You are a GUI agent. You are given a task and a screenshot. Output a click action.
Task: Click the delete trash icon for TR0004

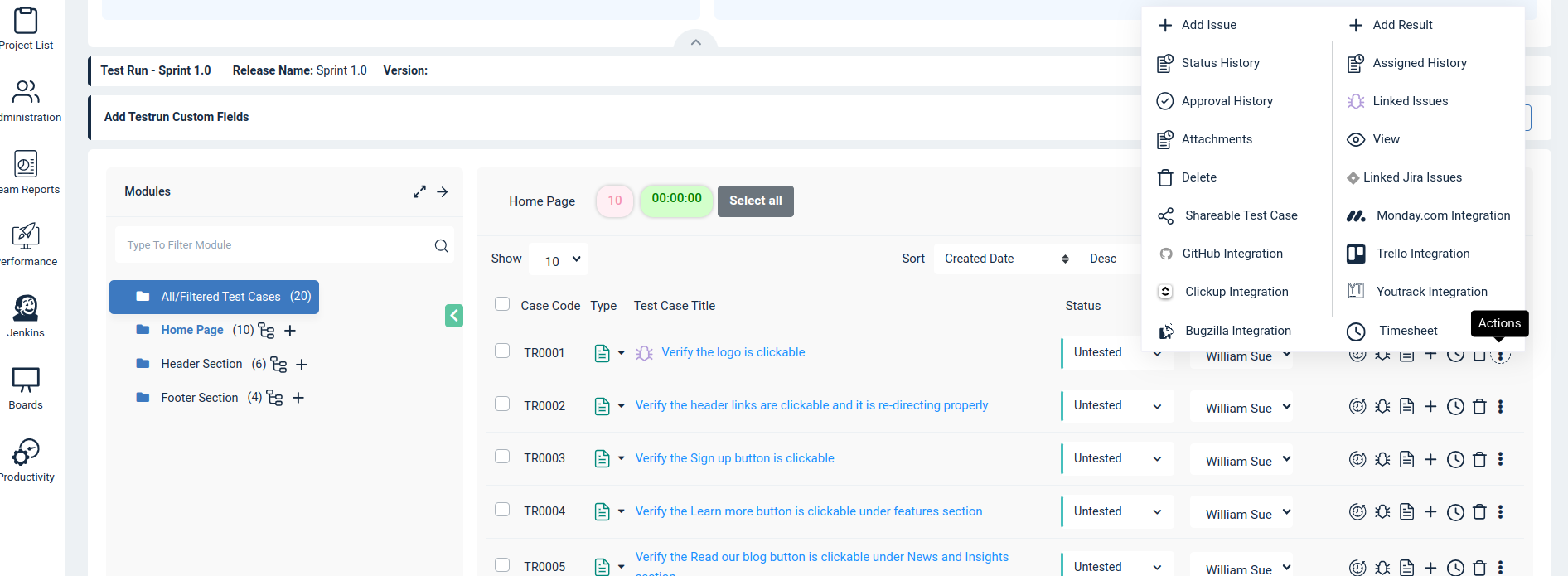[x=1479, y=513]
